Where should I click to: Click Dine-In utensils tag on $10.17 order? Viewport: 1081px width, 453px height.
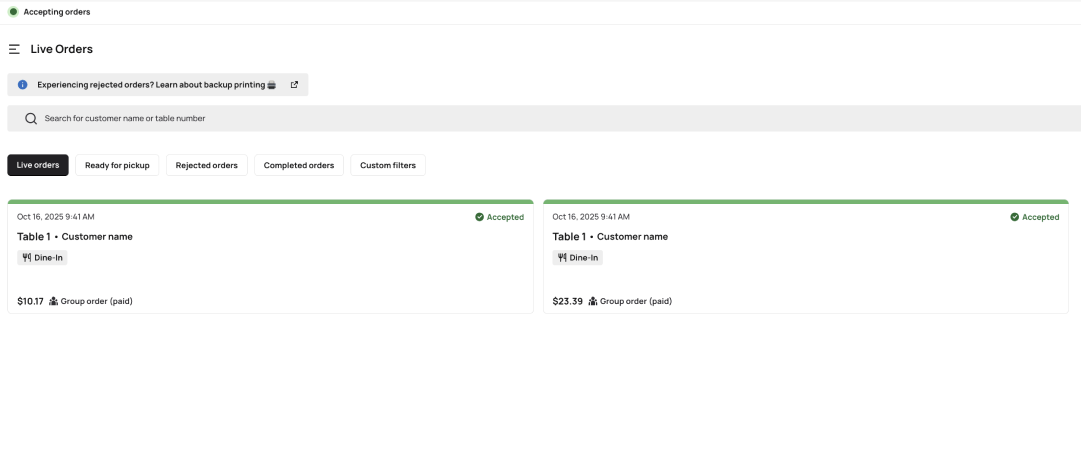coord(43,258)
